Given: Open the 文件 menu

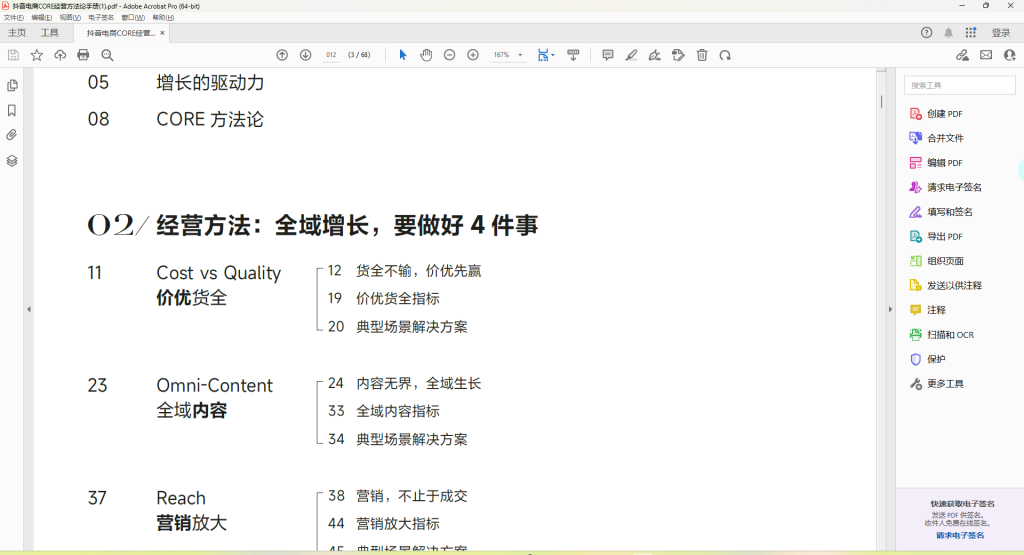Looking at the screenshot, I should click(14, 18).
